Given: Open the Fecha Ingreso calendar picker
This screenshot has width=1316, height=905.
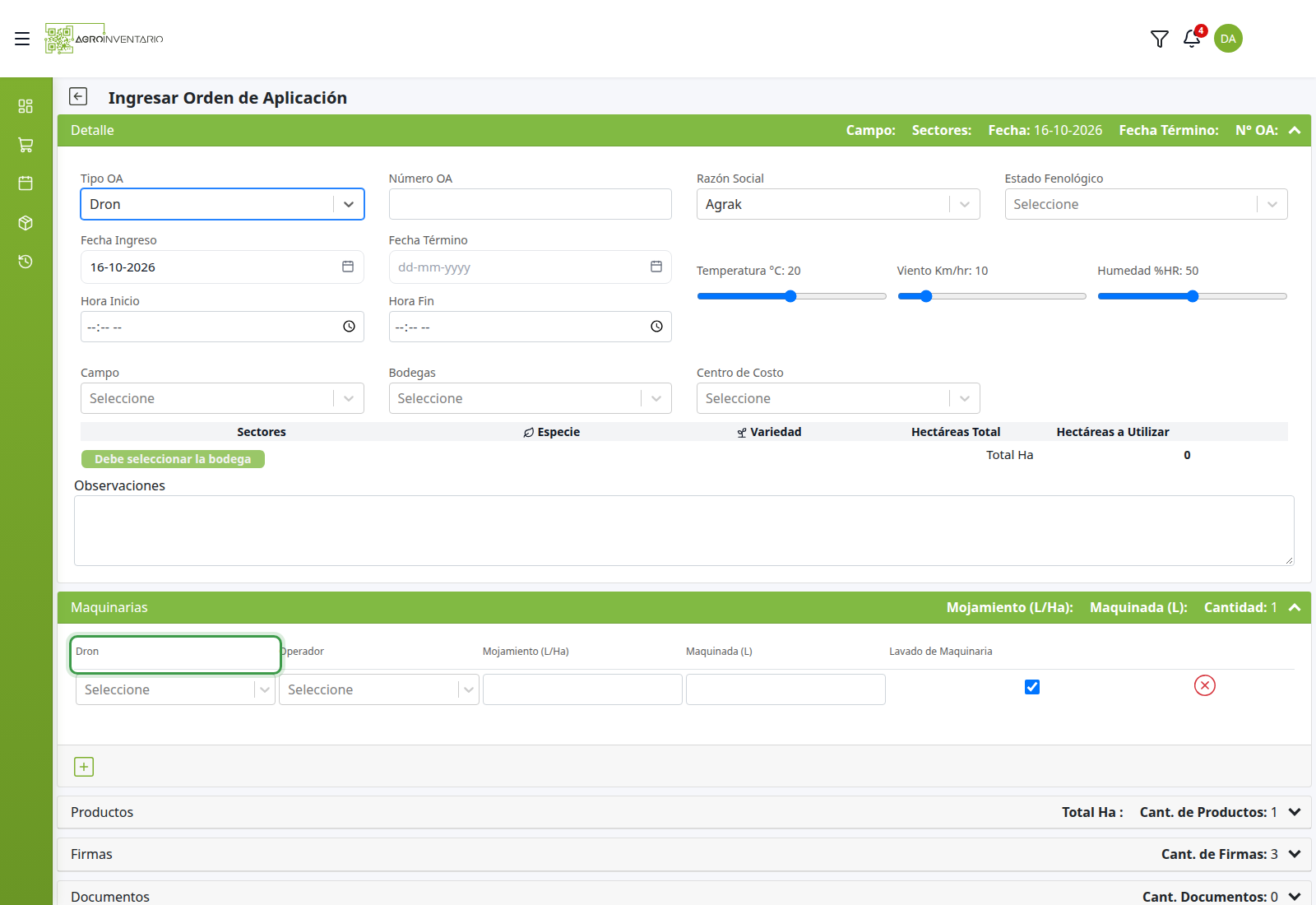Looking at the screenshot, I should pos(348,267).
